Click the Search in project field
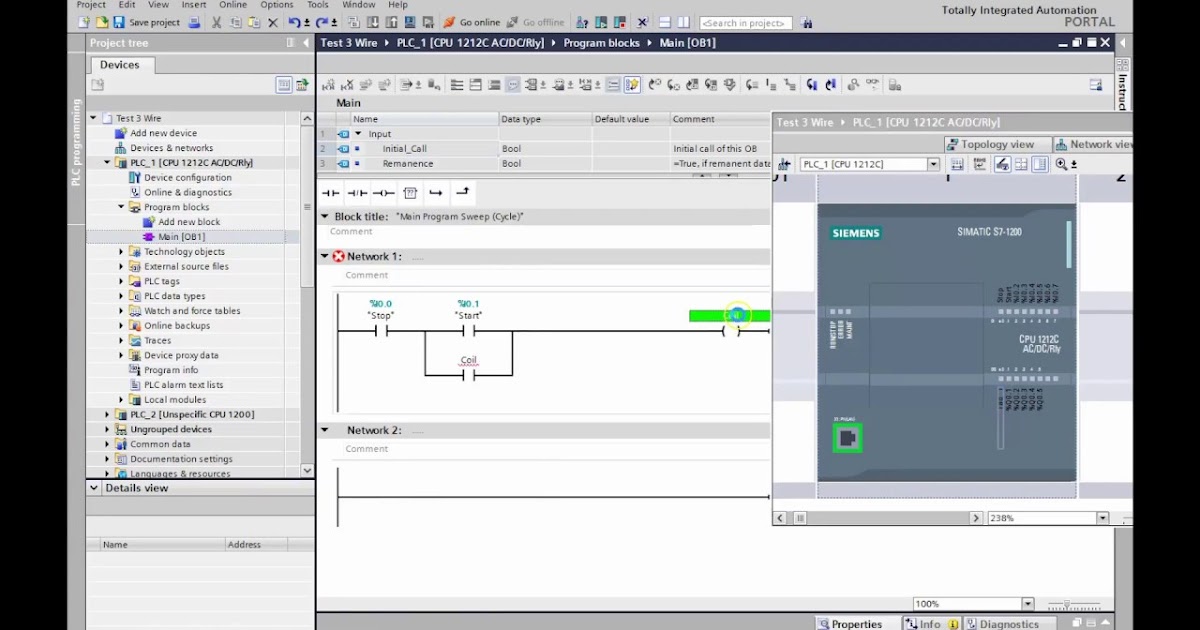Screen dimensions: 1200x630 pyautogui.click(x=746, y=23)
